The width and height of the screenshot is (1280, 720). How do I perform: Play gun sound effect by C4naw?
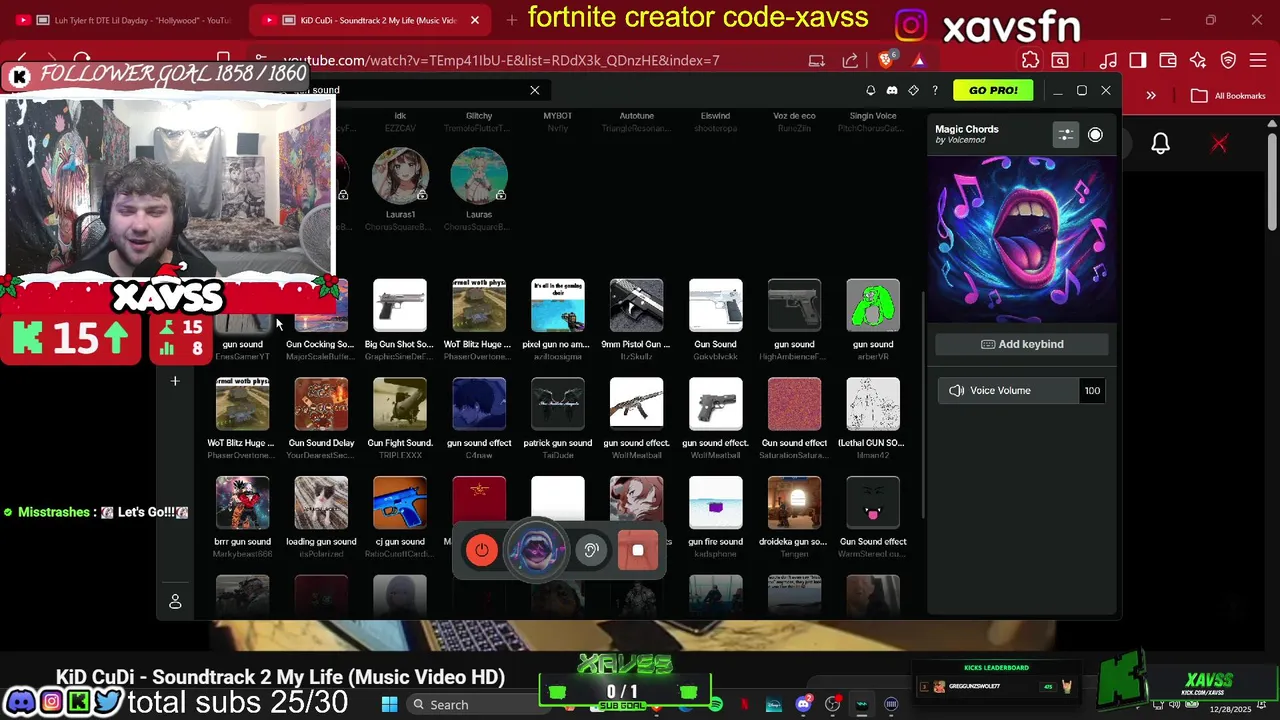click(479, 404)
